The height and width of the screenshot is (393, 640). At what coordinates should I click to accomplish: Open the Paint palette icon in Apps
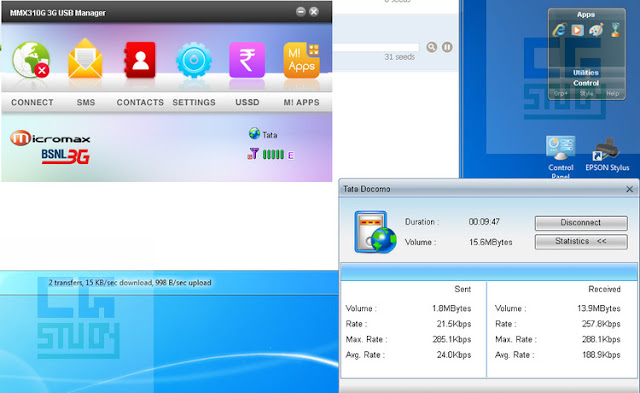[596, 30]
